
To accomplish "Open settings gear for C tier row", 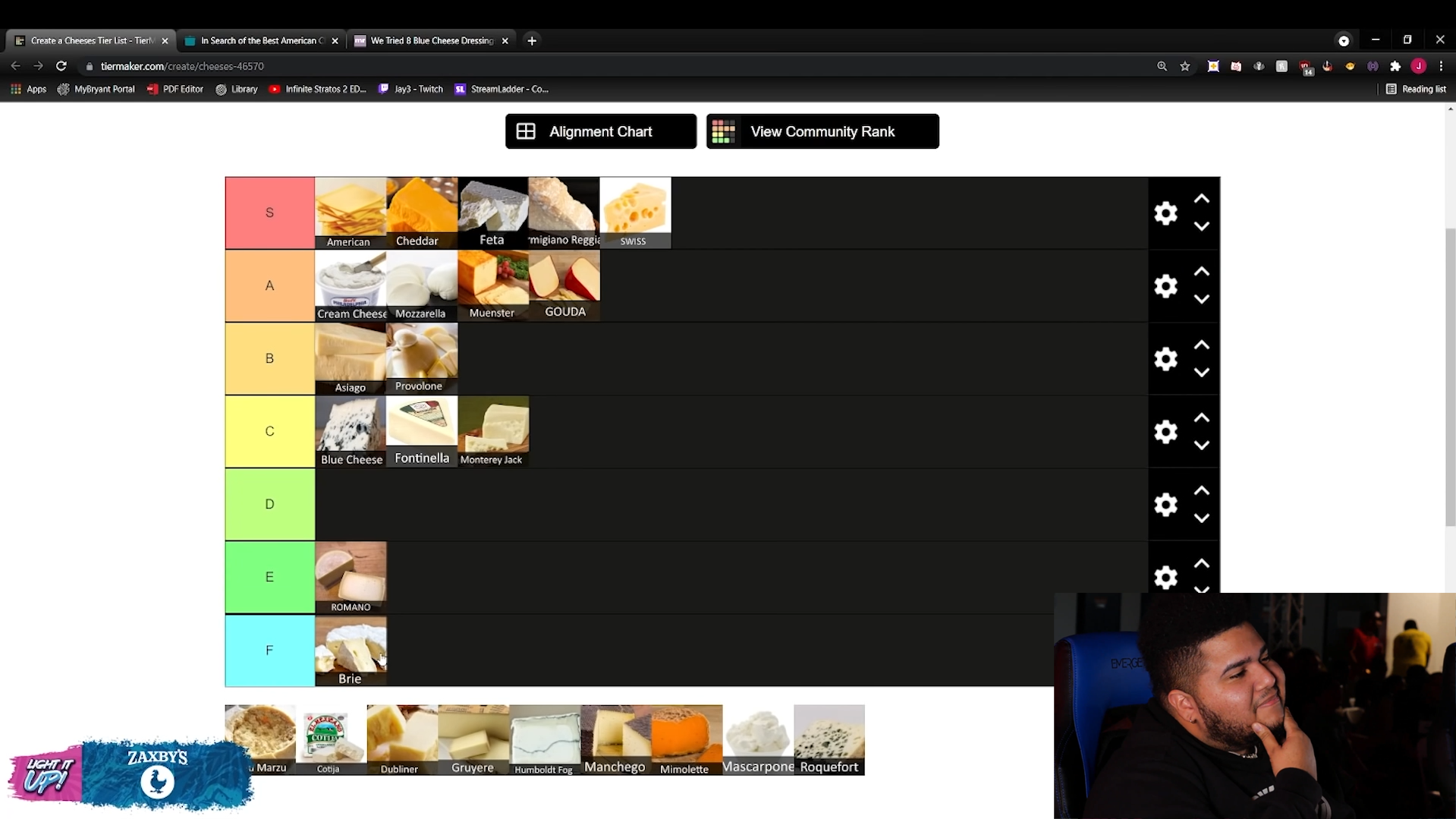I will coord(1165,432).
